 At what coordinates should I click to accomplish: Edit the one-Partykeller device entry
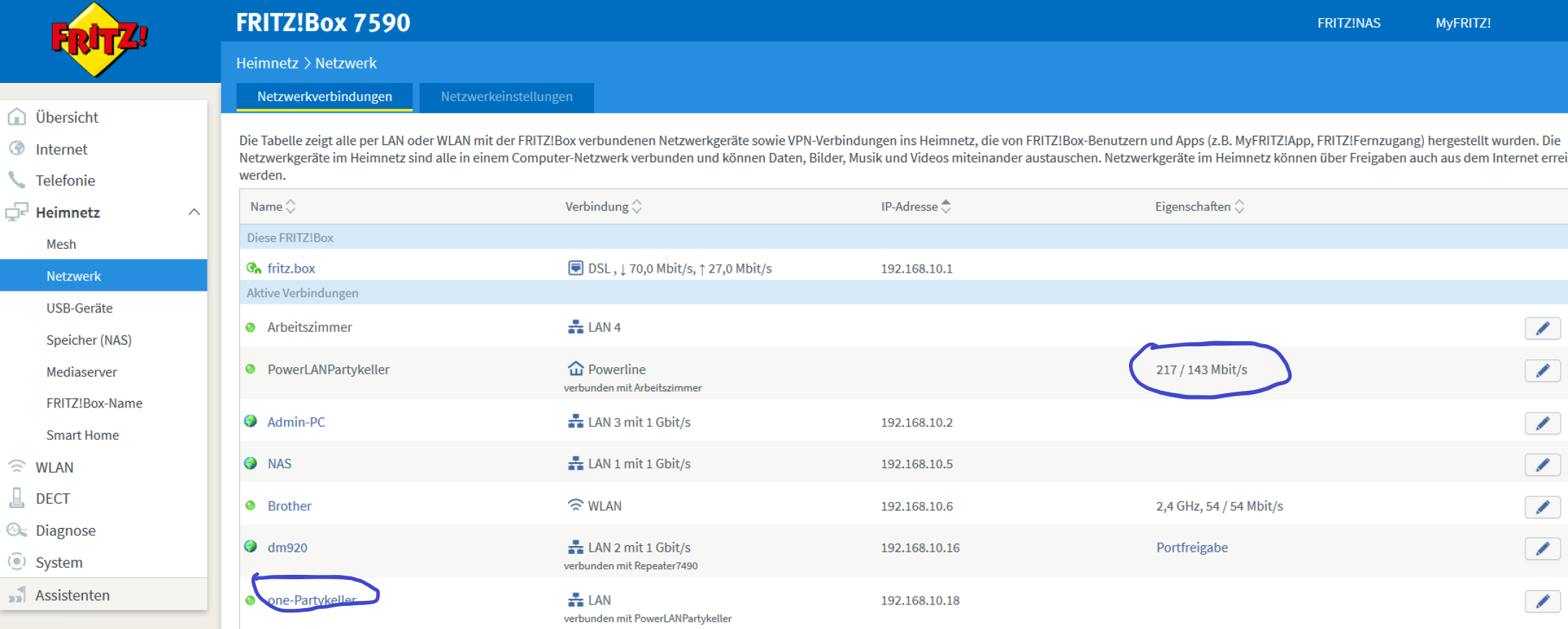pos(1542,601)
